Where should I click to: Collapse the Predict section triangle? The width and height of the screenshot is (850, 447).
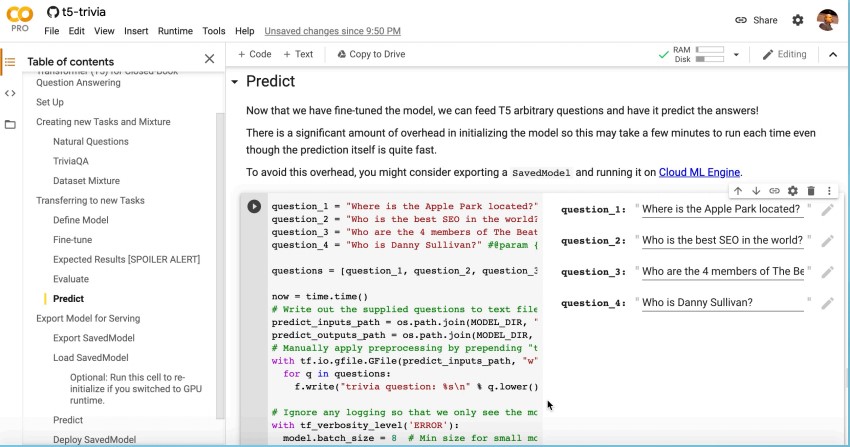tap(235, 82)
